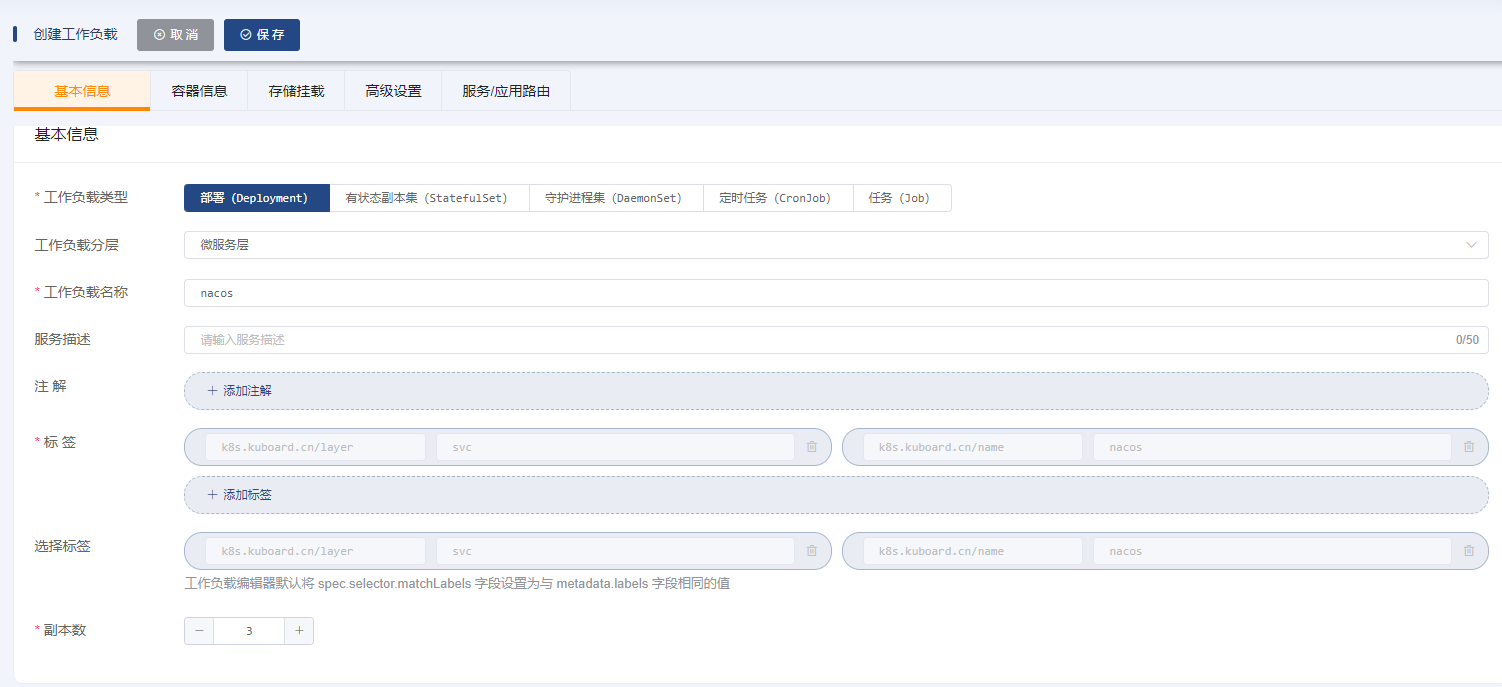The height and width of the screenshot is (687, 1502).
Task: Set workload type to Job
Action: [901, 198]
